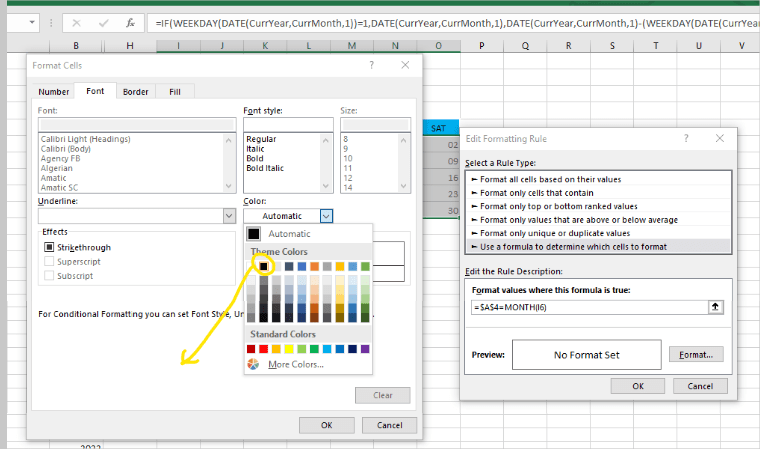Open the More Colors color wheel option
The height and width of the screenshot is (449, 760).
(x=285, y=364)
